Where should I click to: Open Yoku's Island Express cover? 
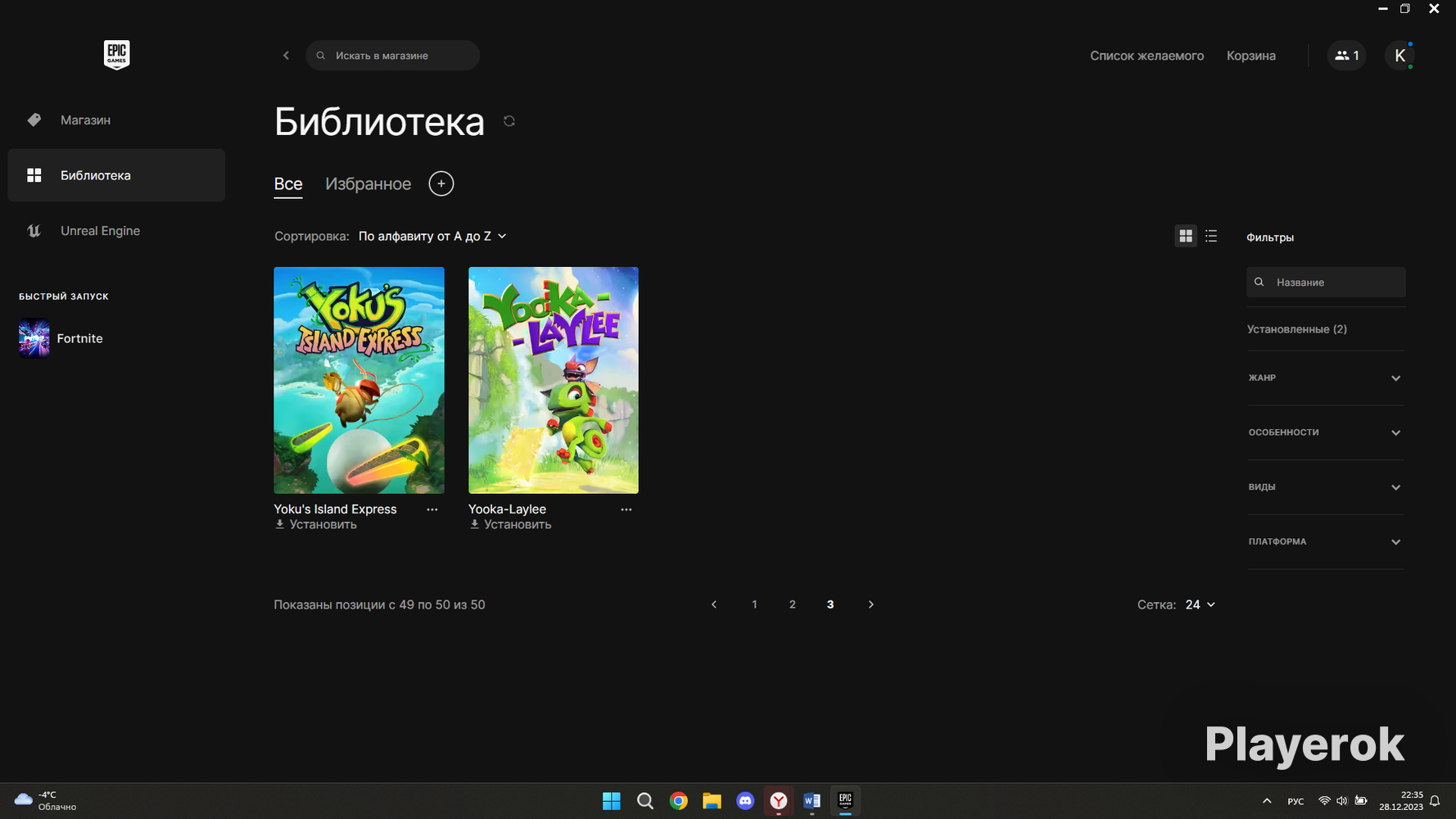point(359,380)
